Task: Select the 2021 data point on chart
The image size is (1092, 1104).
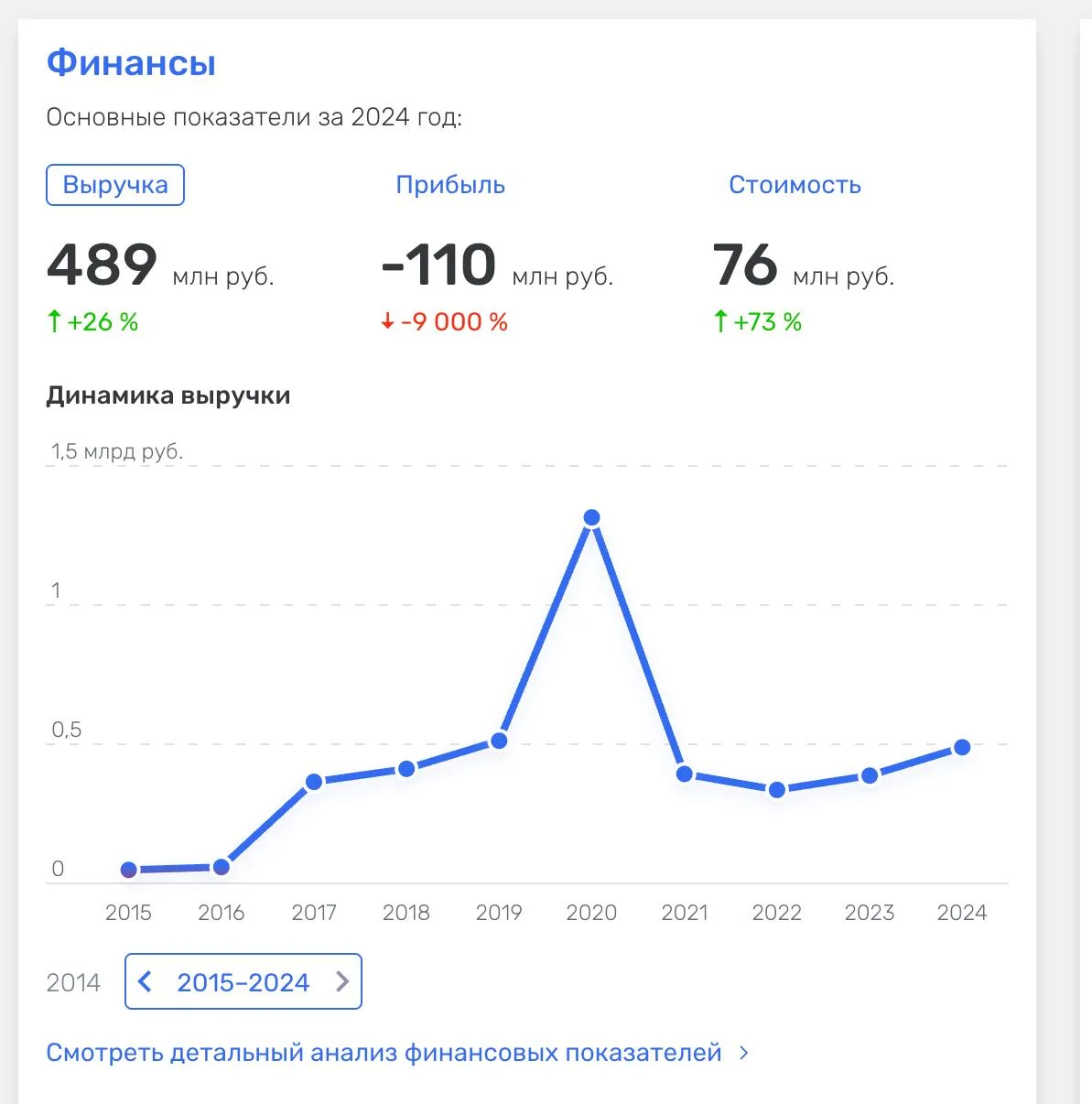Action: pyautogui.click(x=685, y=774)
